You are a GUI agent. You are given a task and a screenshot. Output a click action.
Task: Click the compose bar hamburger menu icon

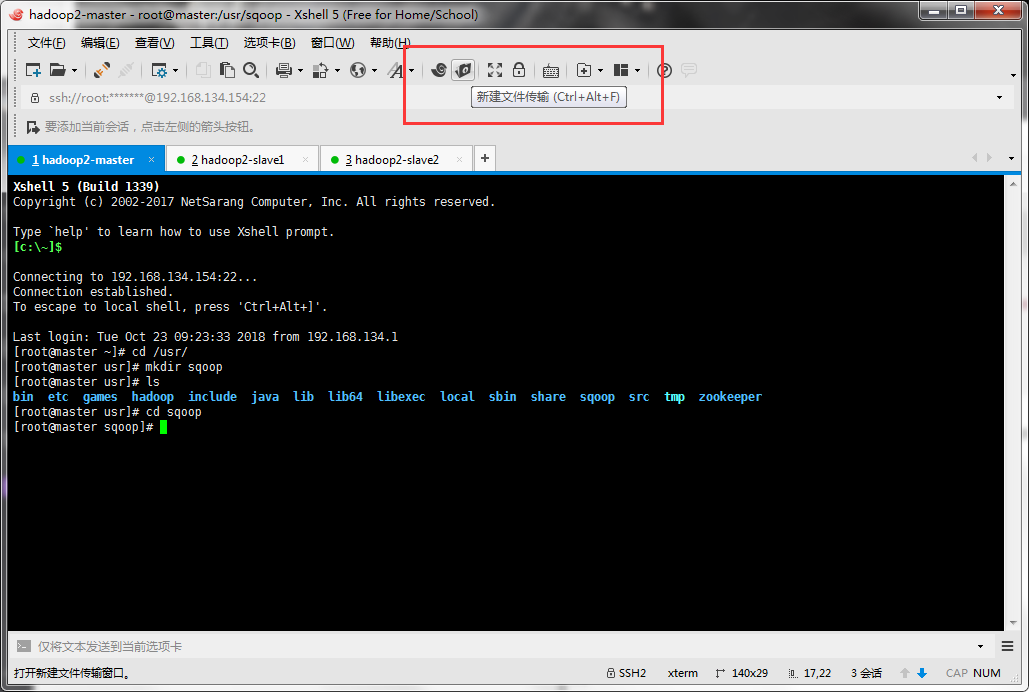(1007, 647)
